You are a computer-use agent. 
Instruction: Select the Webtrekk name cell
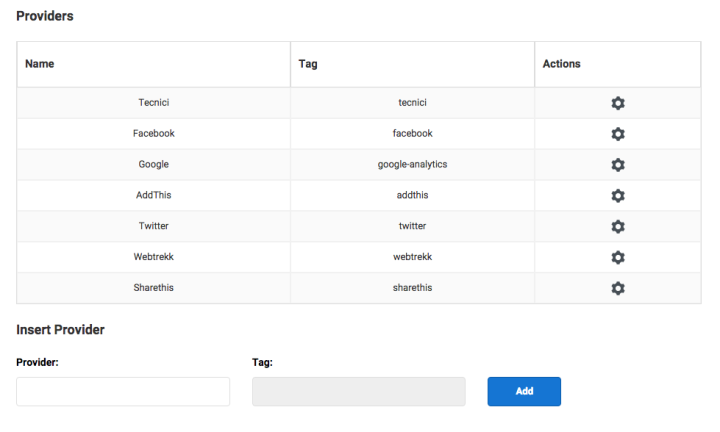tap(154, 258)
